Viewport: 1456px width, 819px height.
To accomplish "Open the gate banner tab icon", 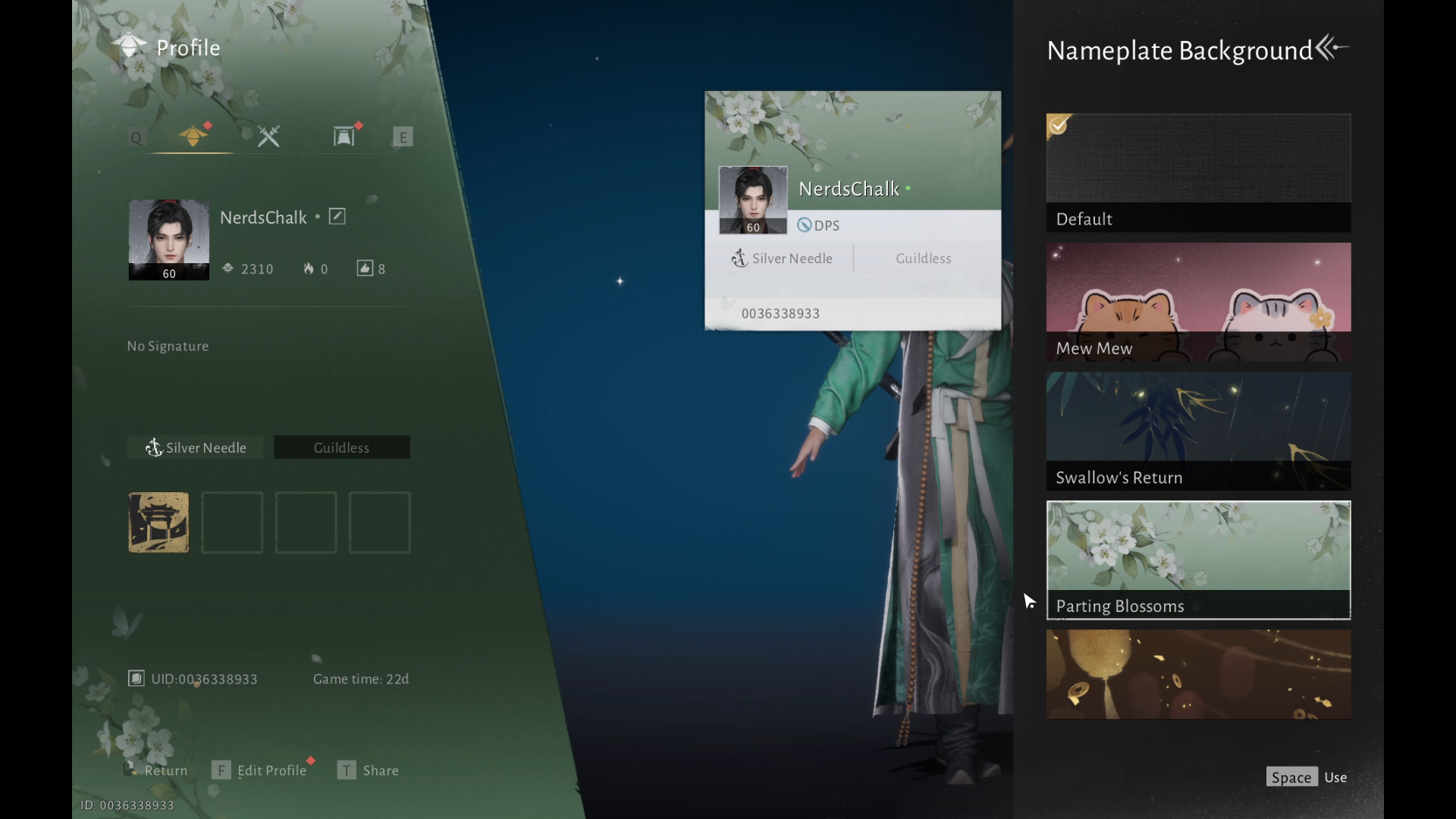I will coord(344,136).
